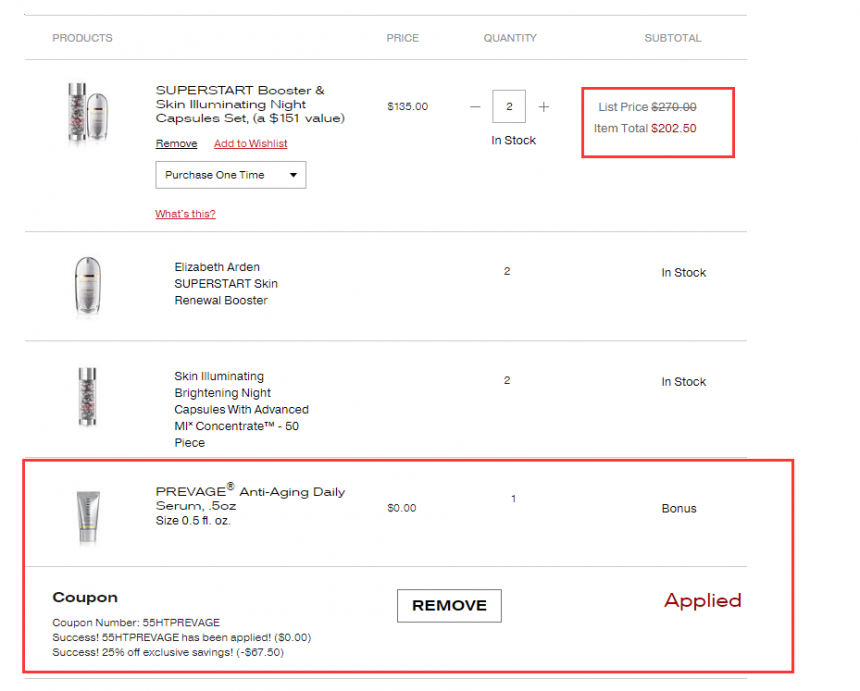This screenshot has height=691, width=860.
Task: Increase quantity with the plus icon
Action: (544, 106)
